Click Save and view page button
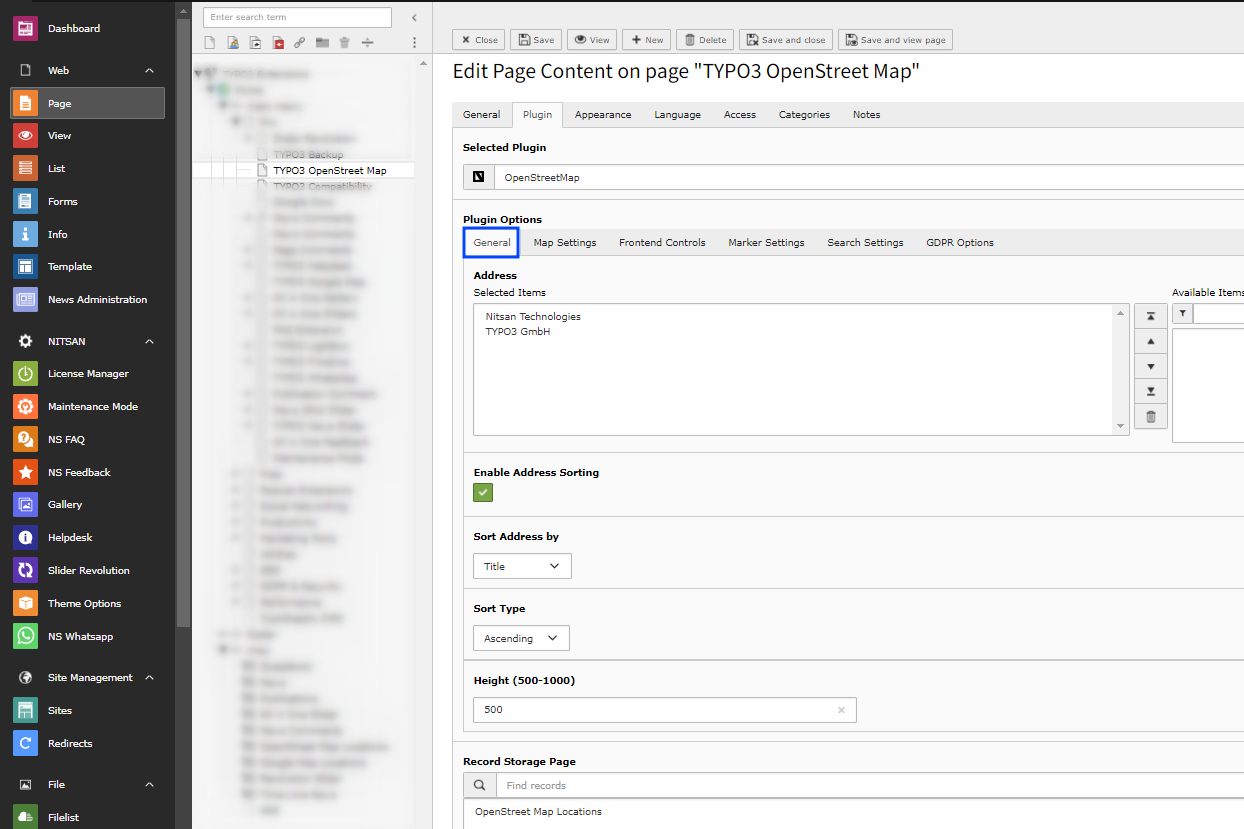This screenshot has width=1244, height=829. tap(895, 40)
